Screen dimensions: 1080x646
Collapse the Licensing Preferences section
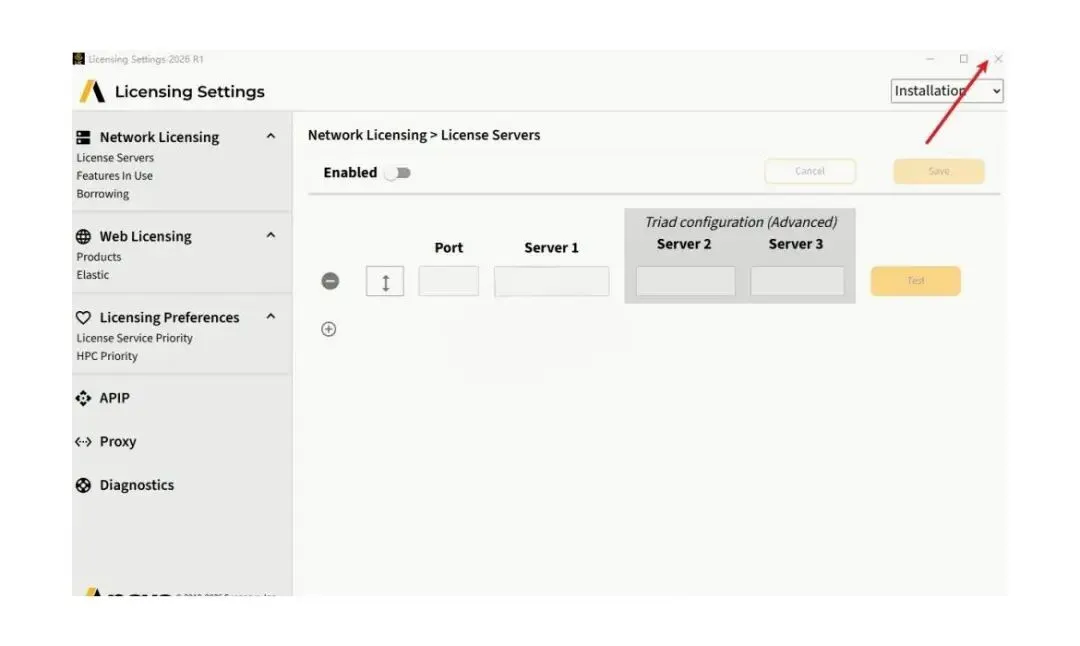tap(271, 317)
